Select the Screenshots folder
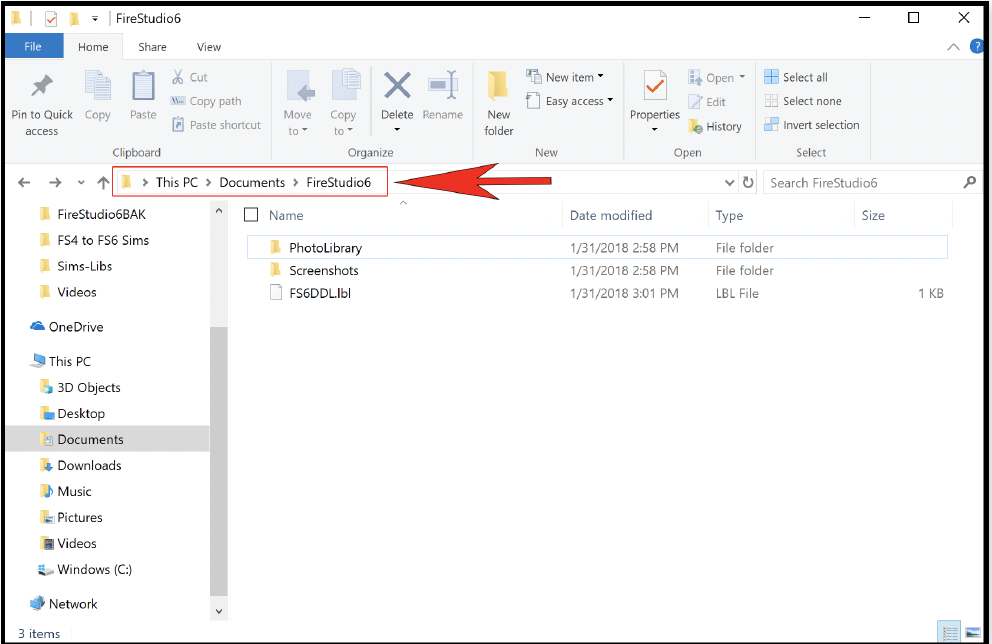992x644 pixels. pyautogui.click(x=597, y=270)
